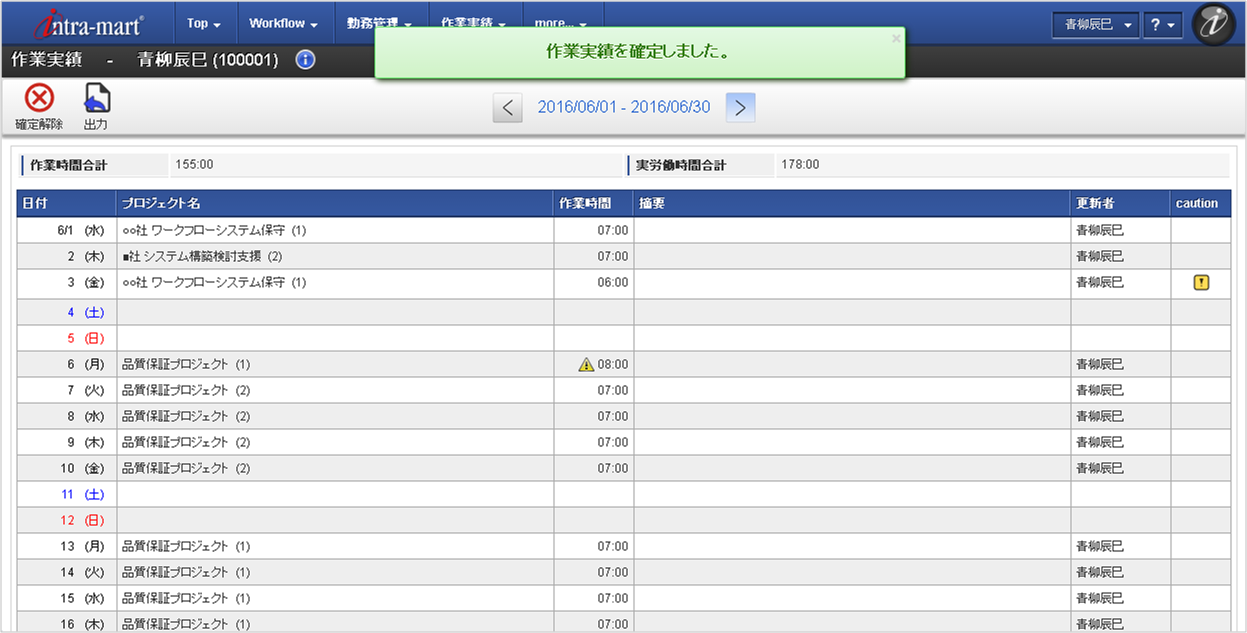
Task: Click the 2016/06/01 - 2016/06/30 date range
Action: [x=624, y=107]
